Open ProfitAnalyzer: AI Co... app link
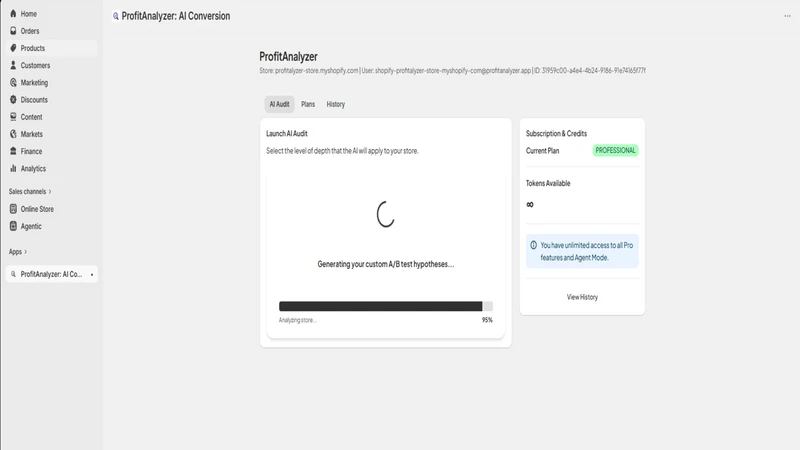This screenshot has width=800, height=450. (x=51, y=274)
